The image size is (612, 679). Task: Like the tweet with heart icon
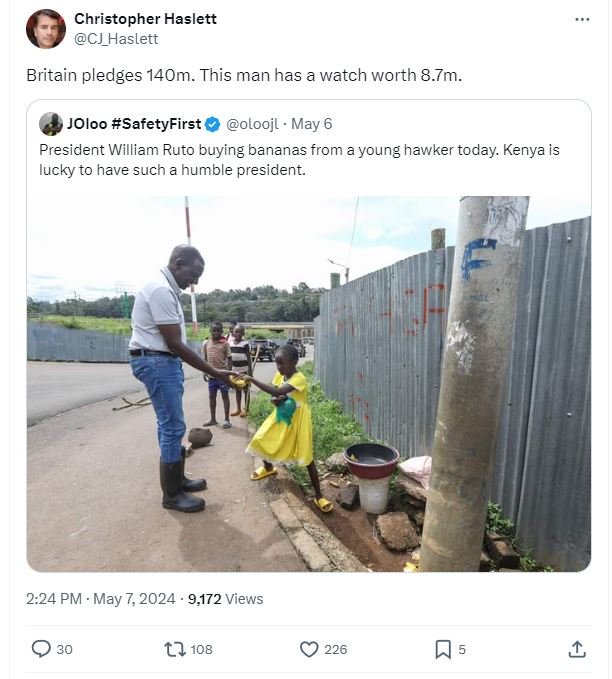[x=309, y=649]
